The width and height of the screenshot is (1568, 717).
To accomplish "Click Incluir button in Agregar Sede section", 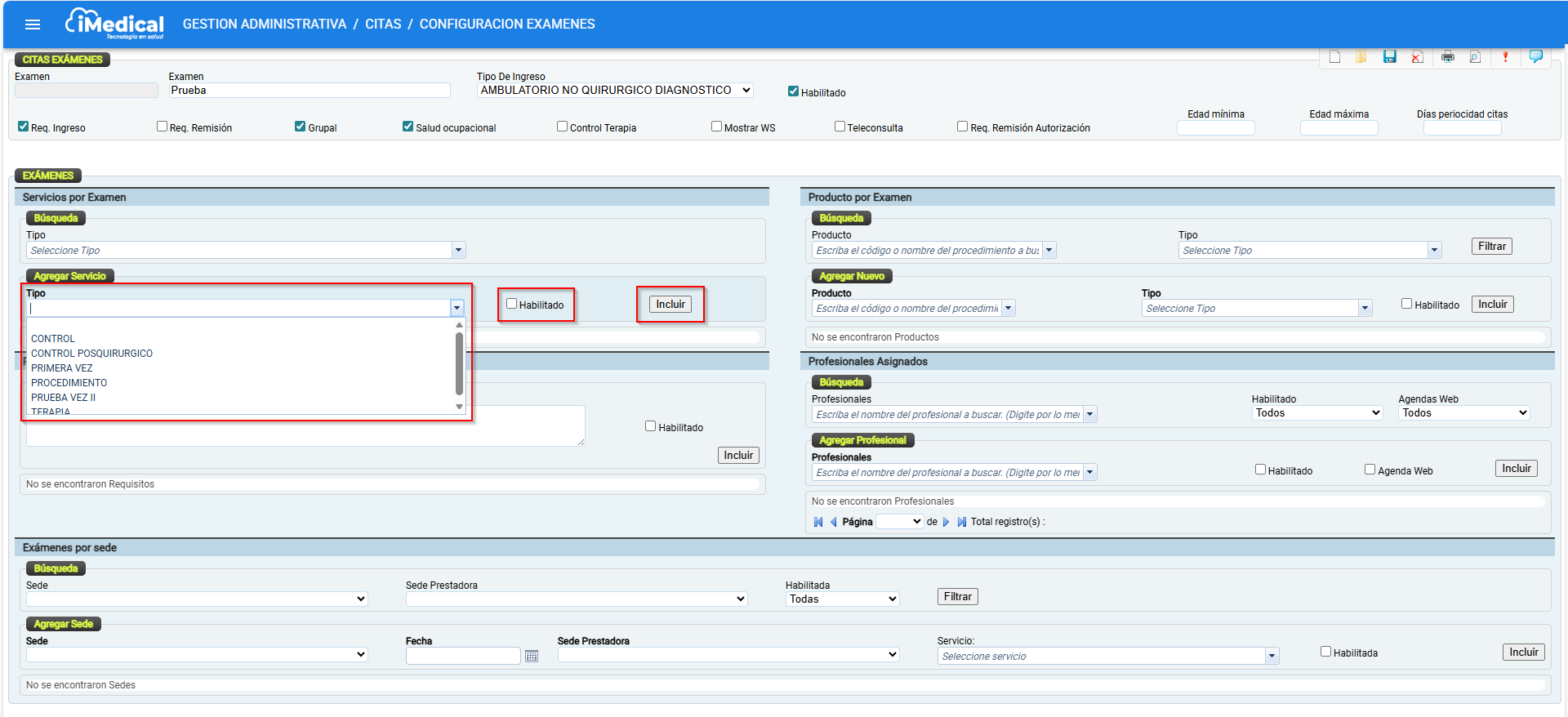I will (x=1523, y=652).
